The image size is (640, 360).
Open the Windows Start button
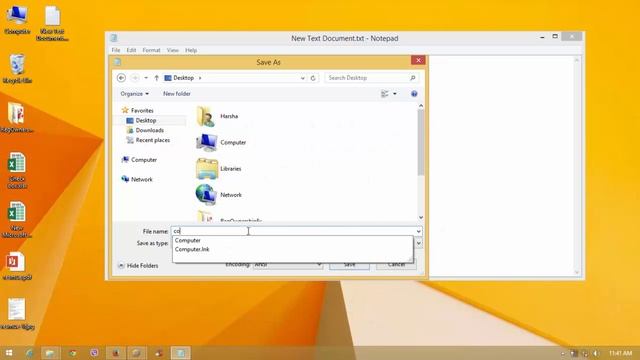(9, 353)
